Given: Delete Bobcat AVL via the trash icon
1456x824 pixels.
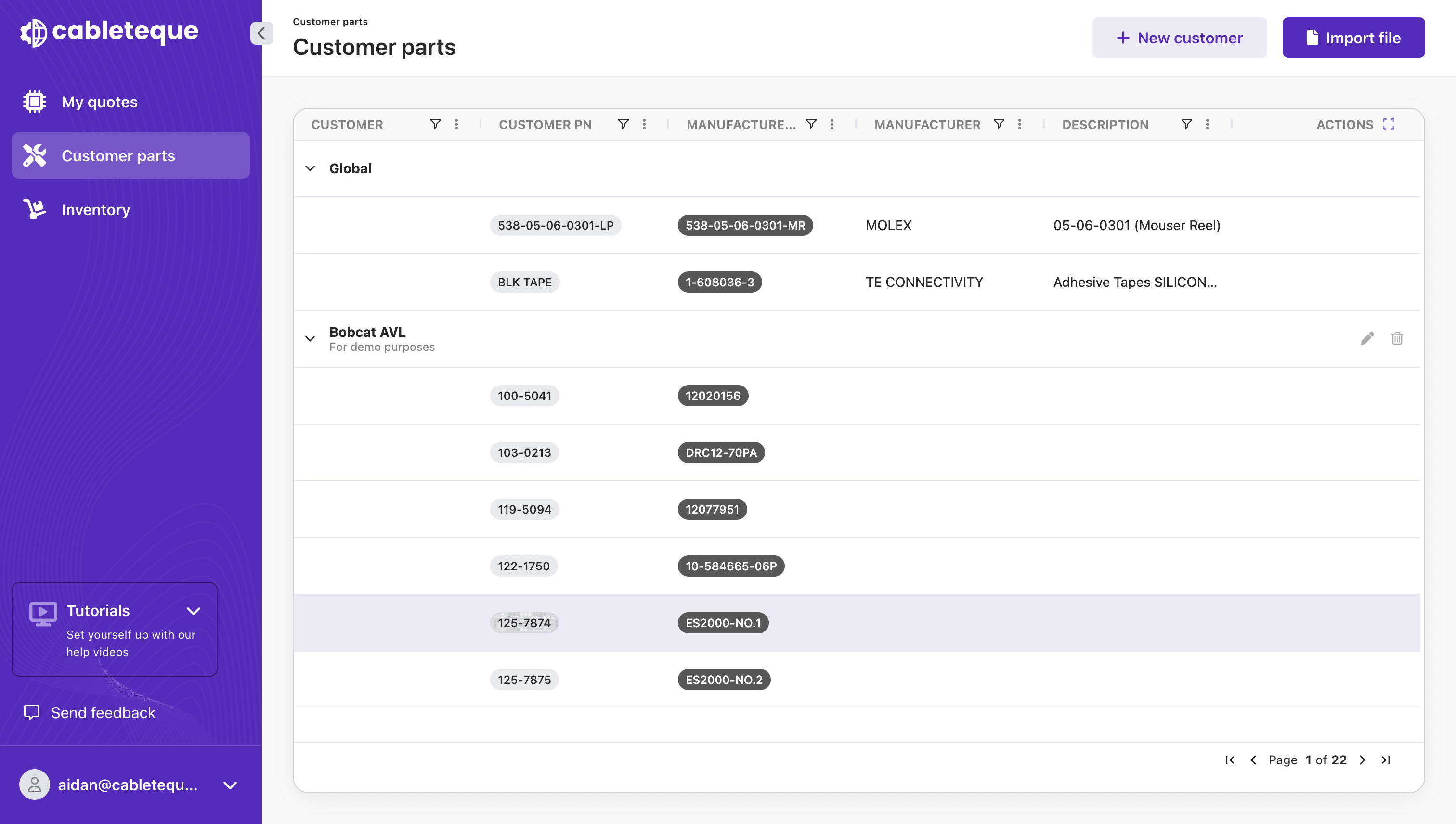Looking at the screenshot, I should tap(1397, 338).
